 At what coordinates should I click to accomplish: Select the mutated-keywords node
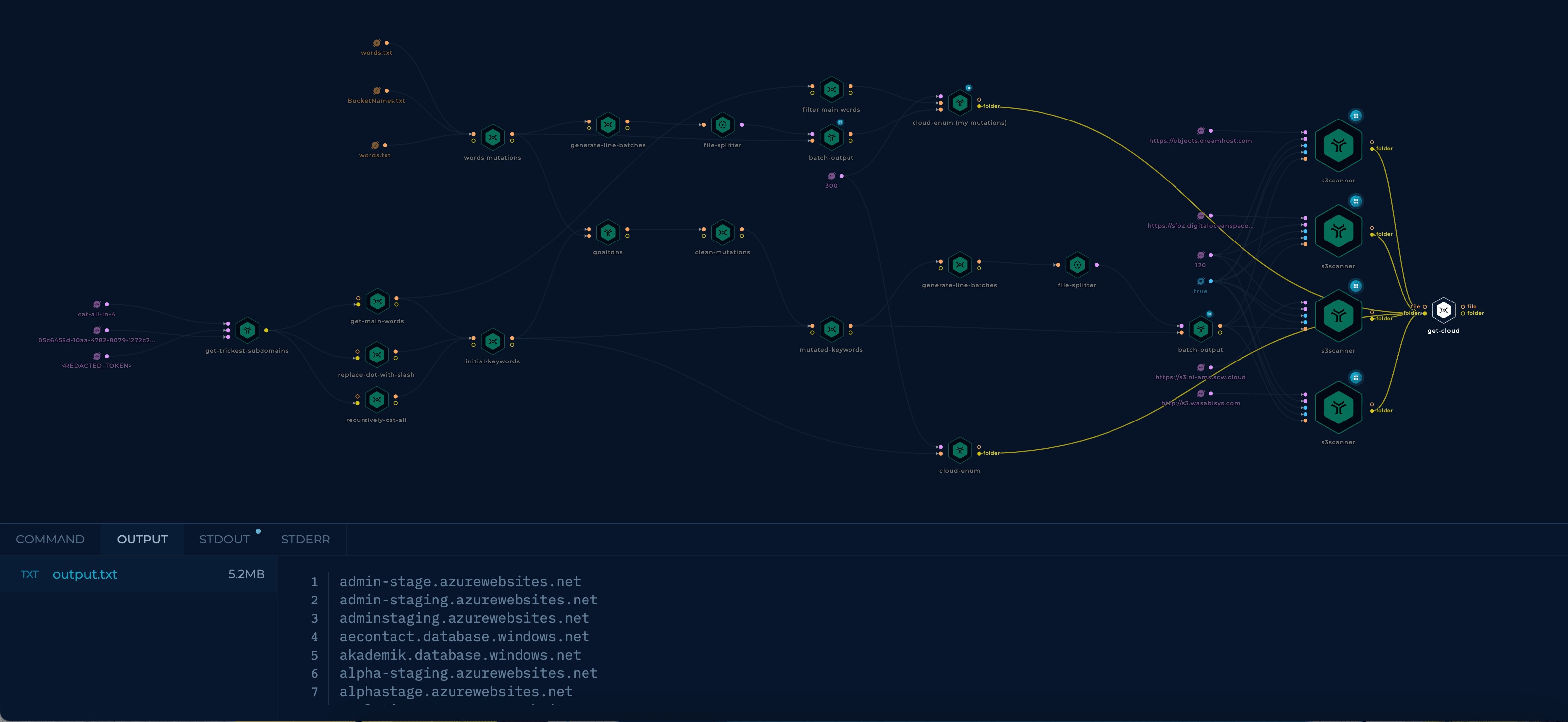[x=831, y=330]
